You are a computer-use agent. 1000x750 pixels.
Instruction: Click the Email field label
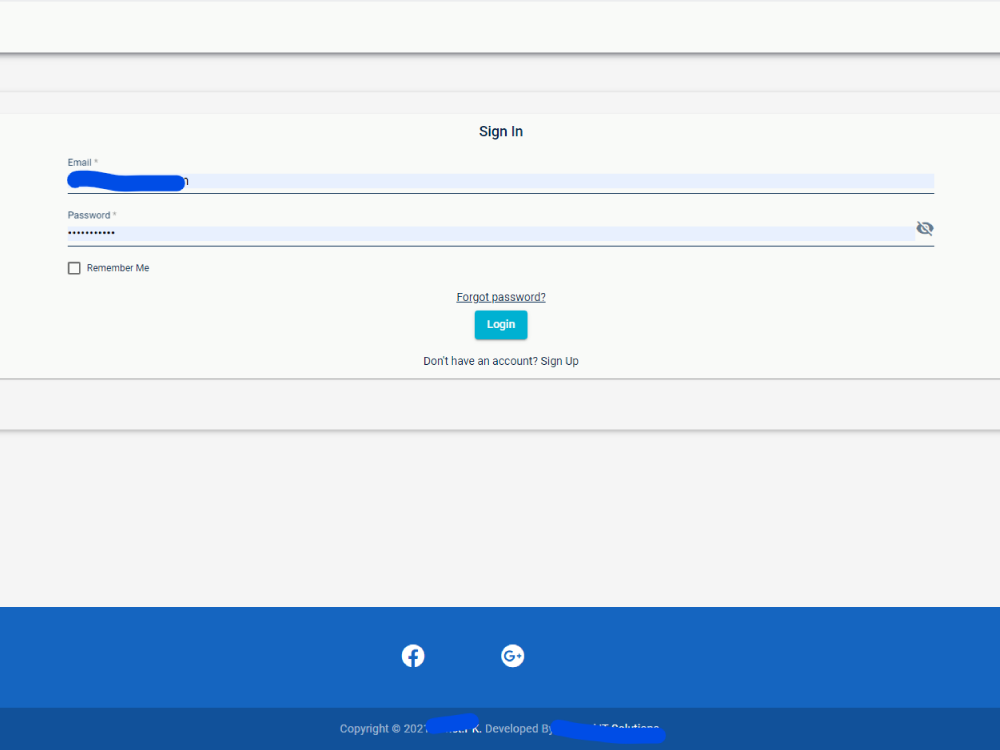pyautogui.click(x=80, y=162)
